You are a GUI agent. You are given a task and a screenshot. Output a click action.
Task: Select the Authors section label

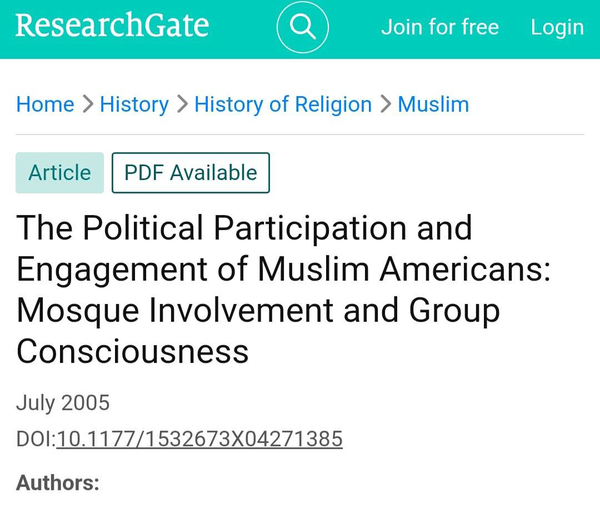(58, 483)
